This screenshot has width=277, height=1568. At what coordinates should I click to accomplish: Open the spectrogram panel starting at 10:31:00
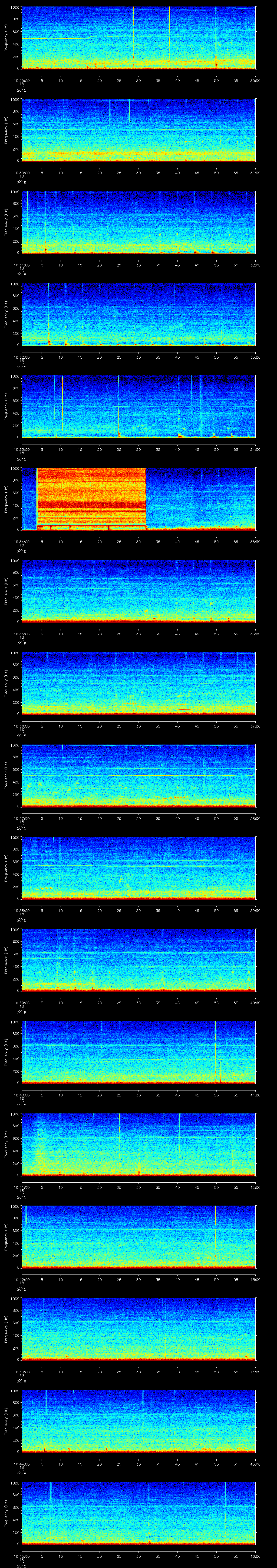tap(138, 222)
